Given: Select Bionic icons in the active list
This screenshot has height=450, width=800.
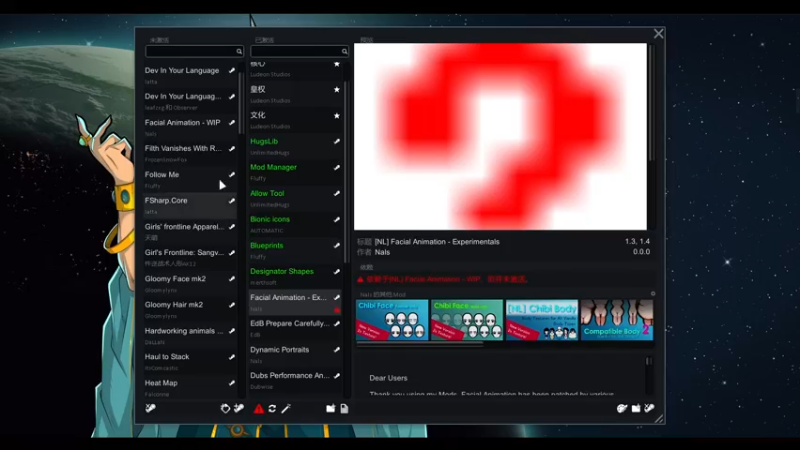Looking at the screenshot, I should [295, 224].
